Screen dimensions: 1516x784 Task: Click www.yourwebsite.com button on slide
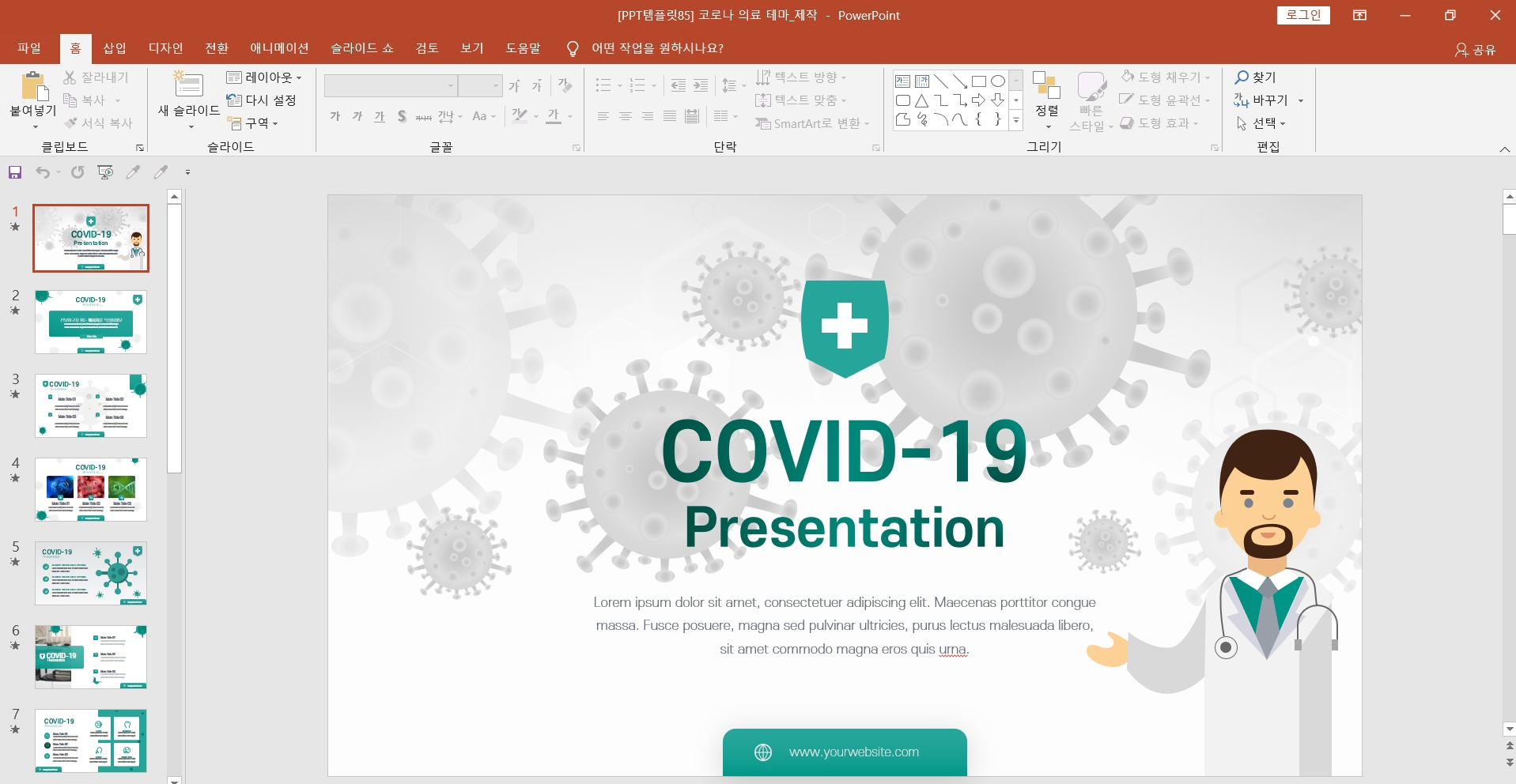pos(845,752)
